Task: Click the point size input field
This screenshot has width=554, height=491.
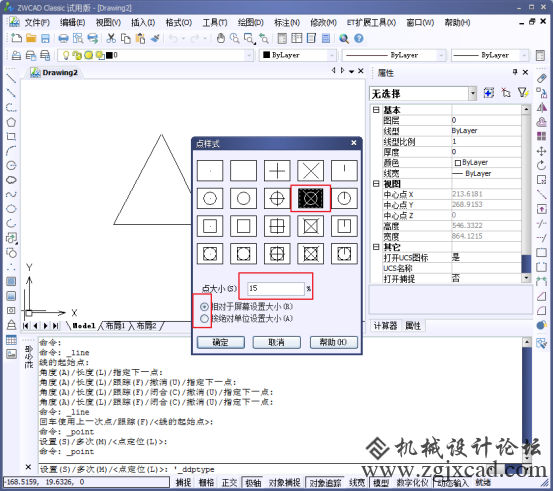Action: click(276, 289)
